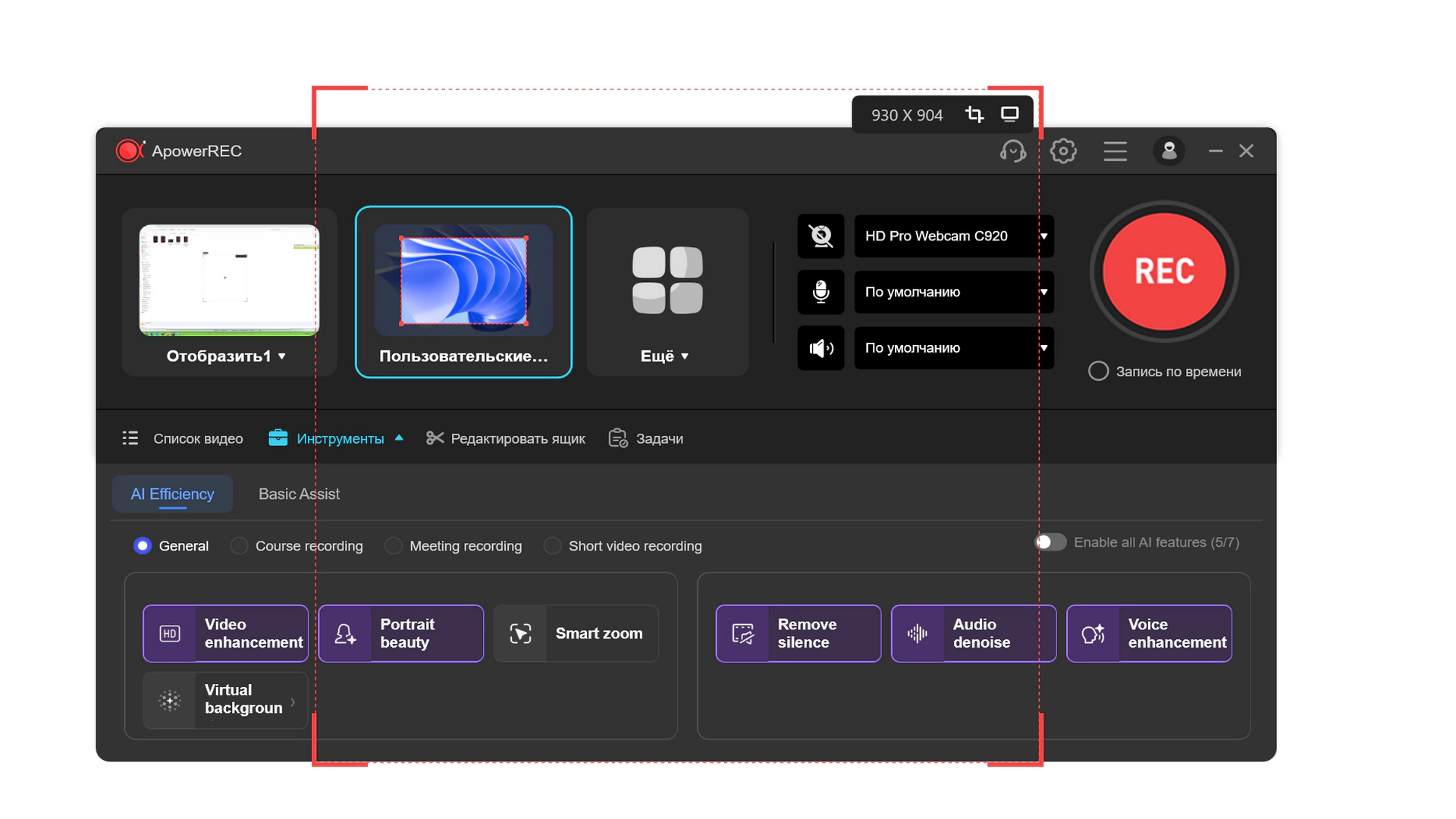The height and width of the screenshot is (819, 1456).
Task: Open speaker По умолчанию dropdown
Action: click(954, 348)
